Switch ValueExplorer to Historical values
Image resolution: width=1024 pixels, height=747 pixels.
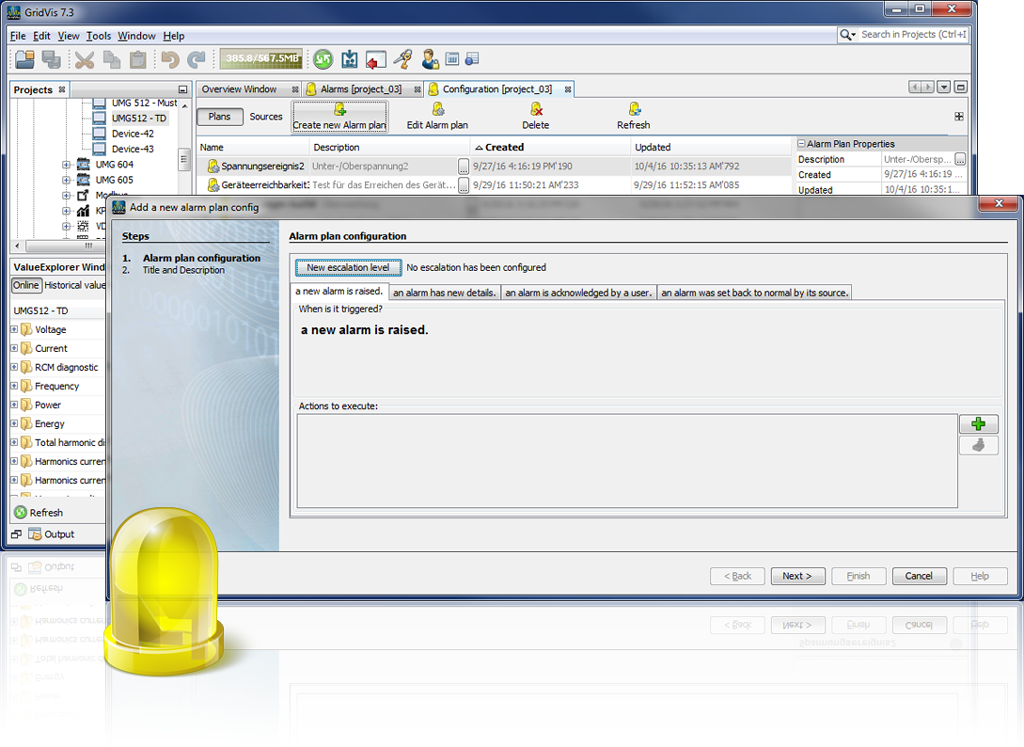point(78,284)
